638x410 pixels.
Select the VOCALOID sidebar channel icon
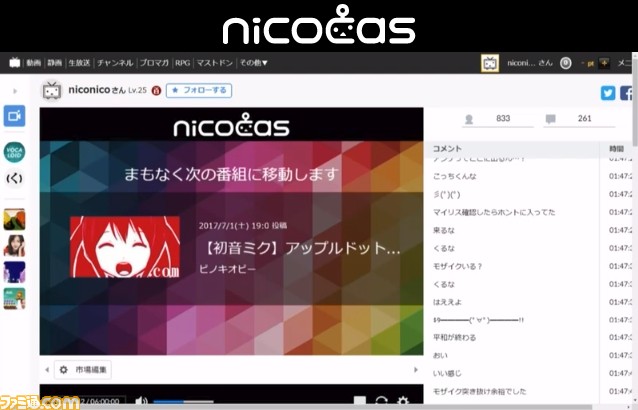[x=15, y=151]
